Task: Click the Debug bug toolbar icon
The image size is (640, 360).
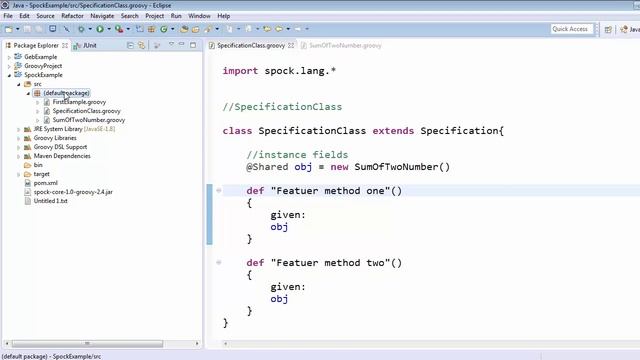Action: click(x=81, y=29)
